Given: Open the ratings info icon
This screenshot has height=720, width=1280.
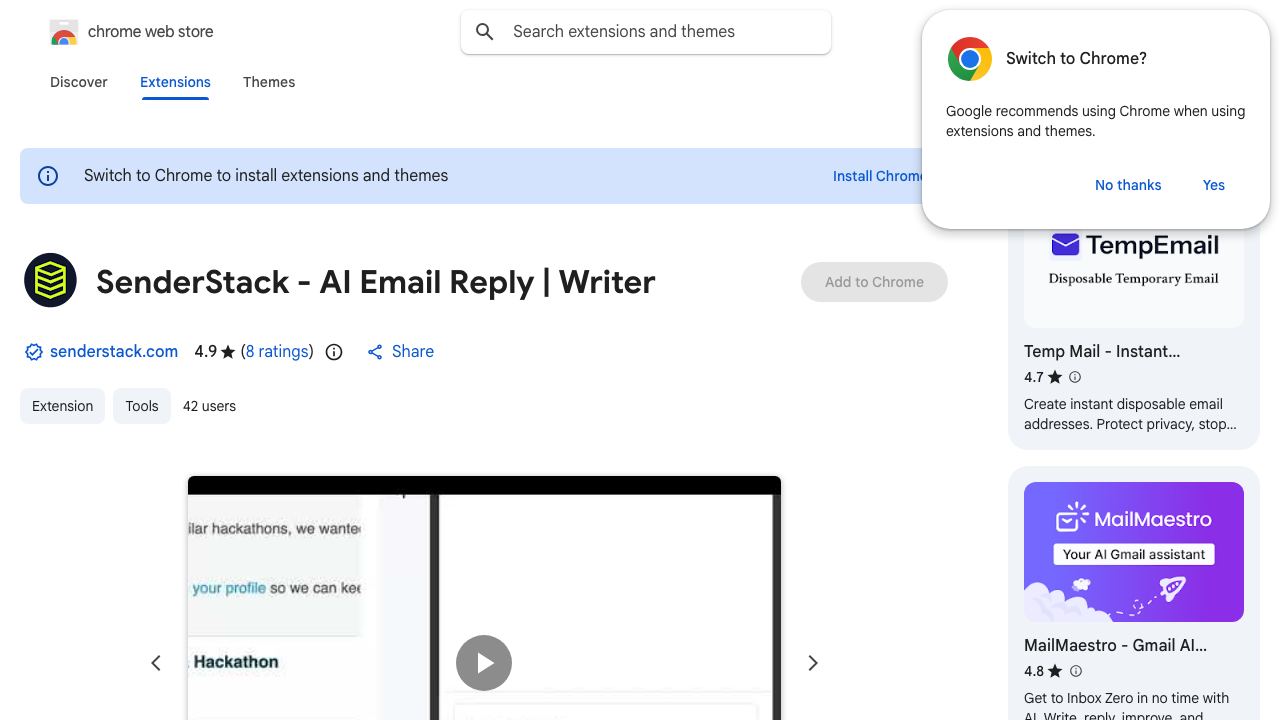Looking at the screenshot, I should [334, 352].
